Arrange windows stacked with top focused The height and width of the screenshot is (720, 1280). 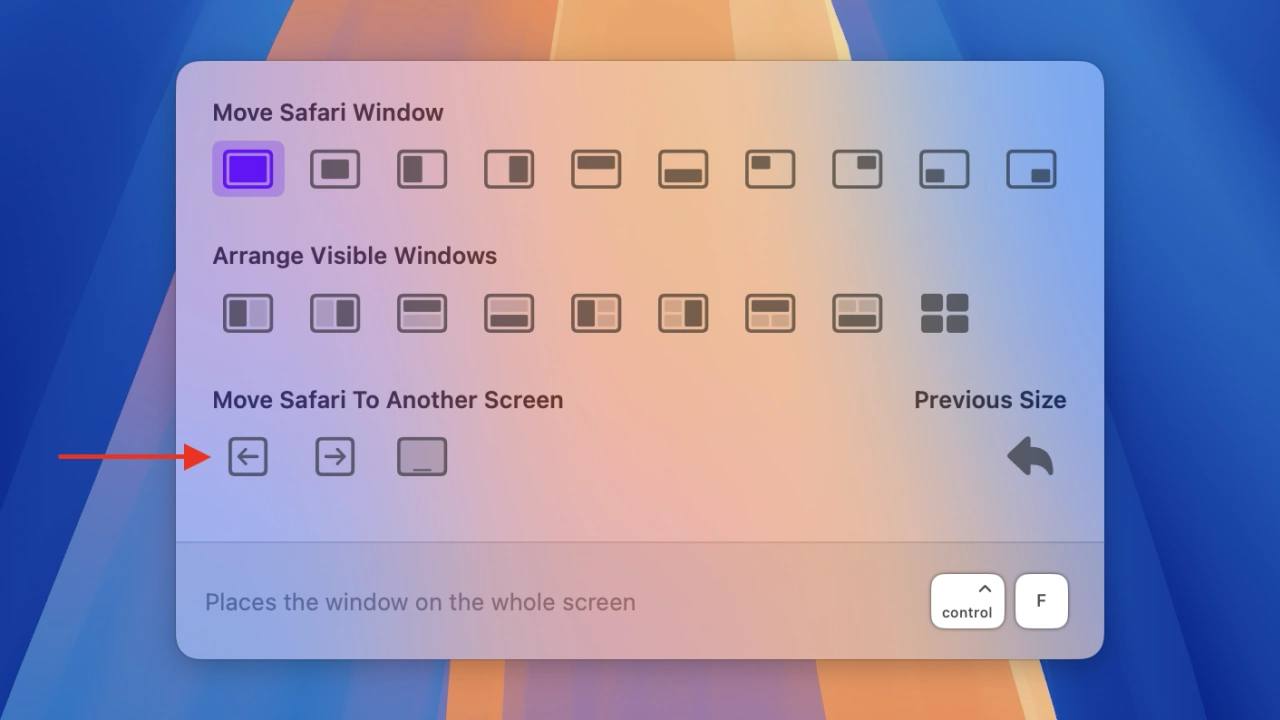tap(422, 313)
